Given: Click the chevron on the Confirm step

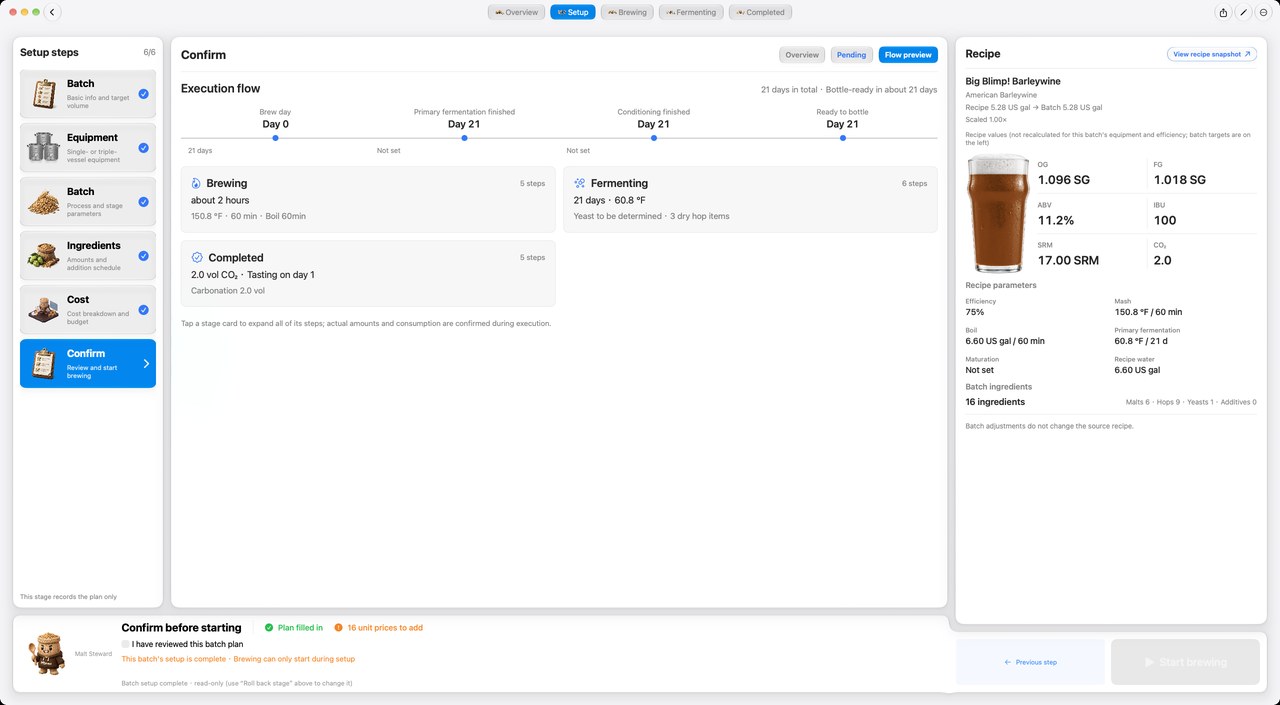Looking at the screenshot, I should [x=146, y=364].
